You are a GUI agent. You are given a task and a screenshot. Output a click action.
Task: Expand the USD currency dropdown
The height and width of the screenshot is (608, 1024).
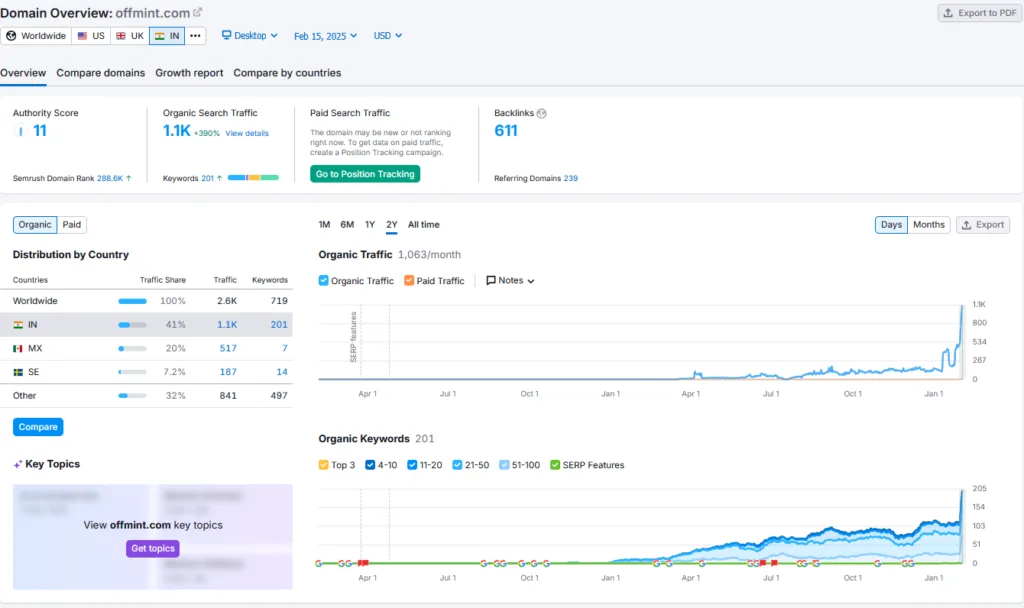pos(387,36)
